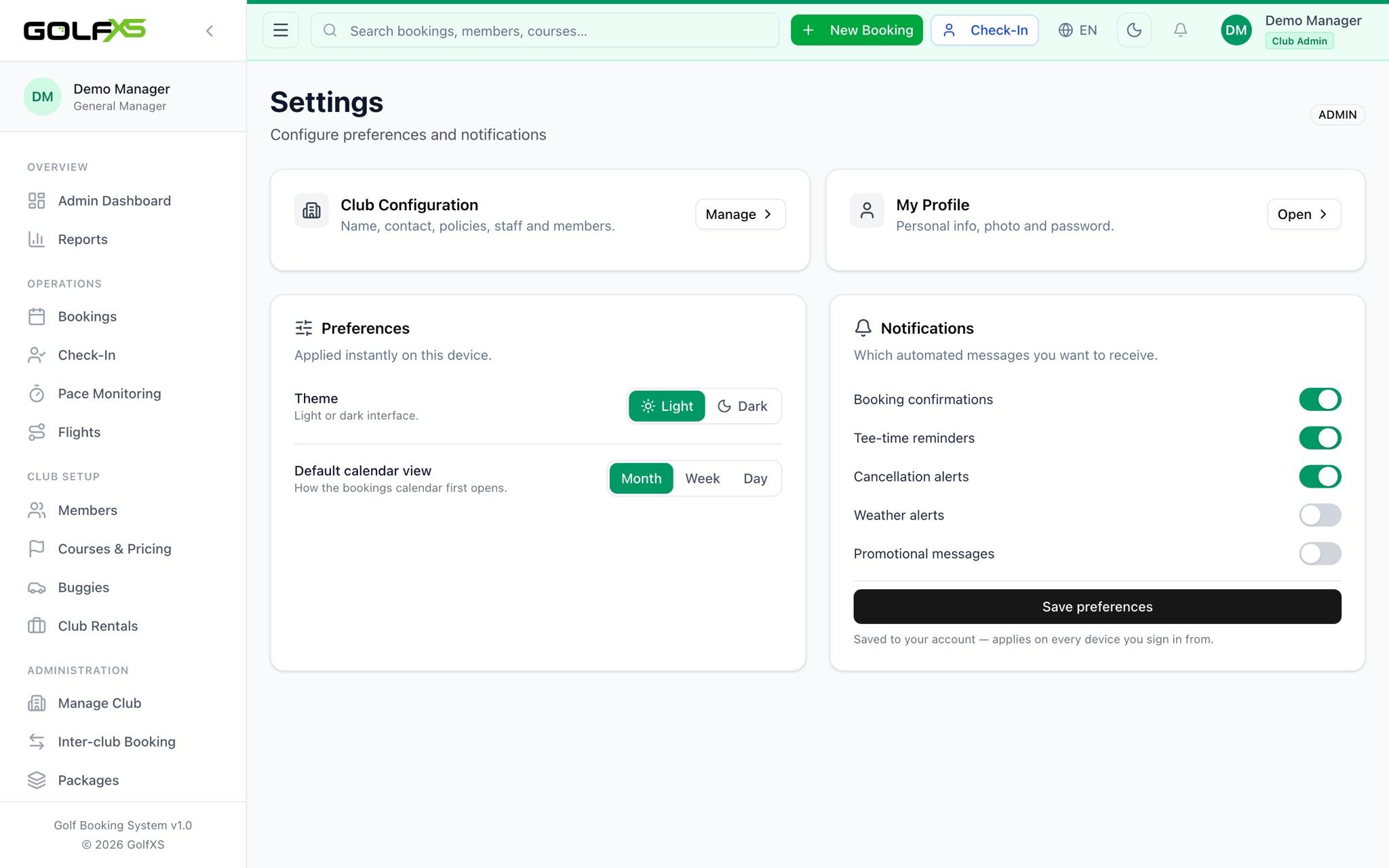1389x868 pixels.
Task: Click the globe EN language selector
Action: [x=1078, y=31]
